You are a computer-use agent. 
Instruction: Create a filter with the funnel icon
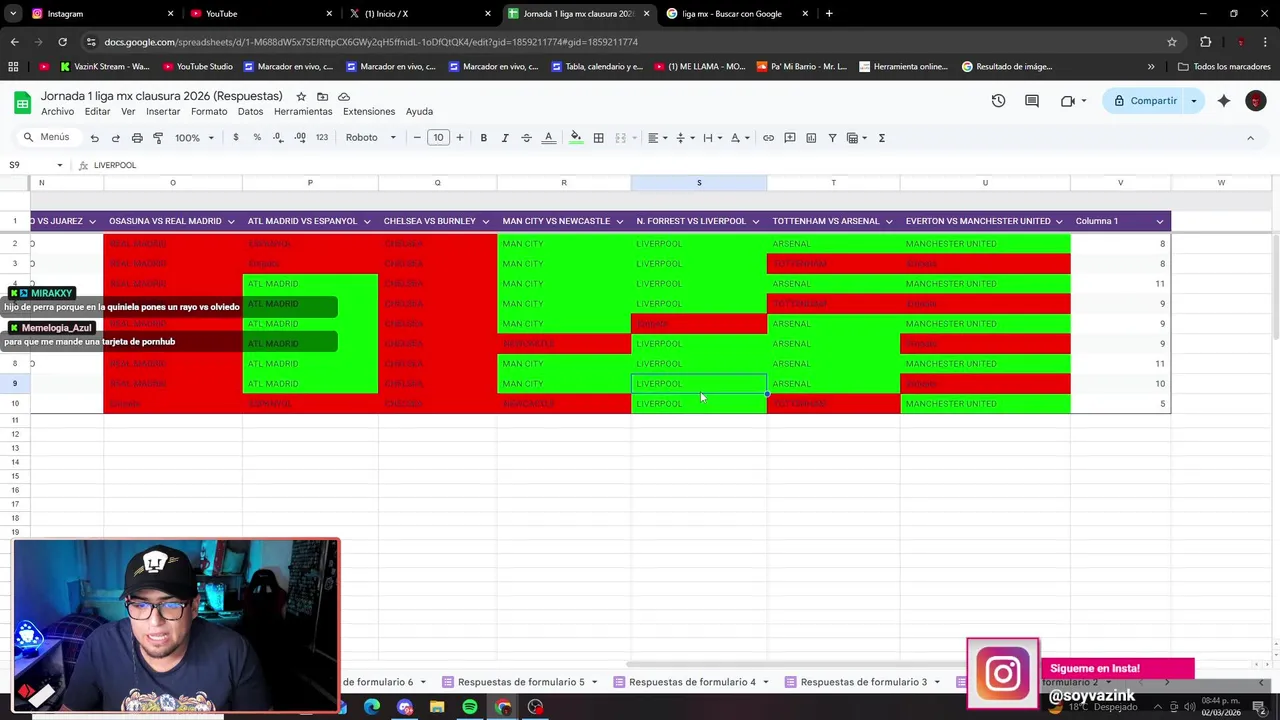[832, 138]
